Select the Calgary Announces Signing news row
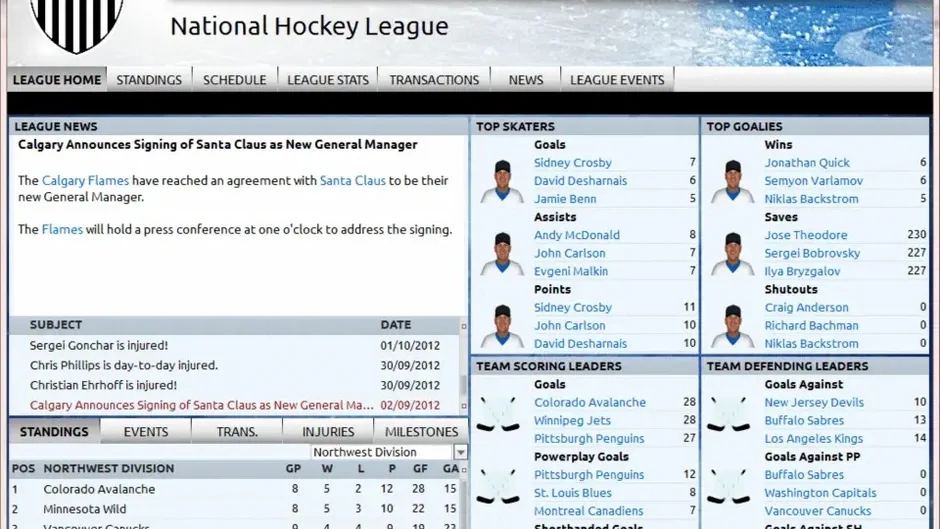The image size is (940, 529). 235,405
